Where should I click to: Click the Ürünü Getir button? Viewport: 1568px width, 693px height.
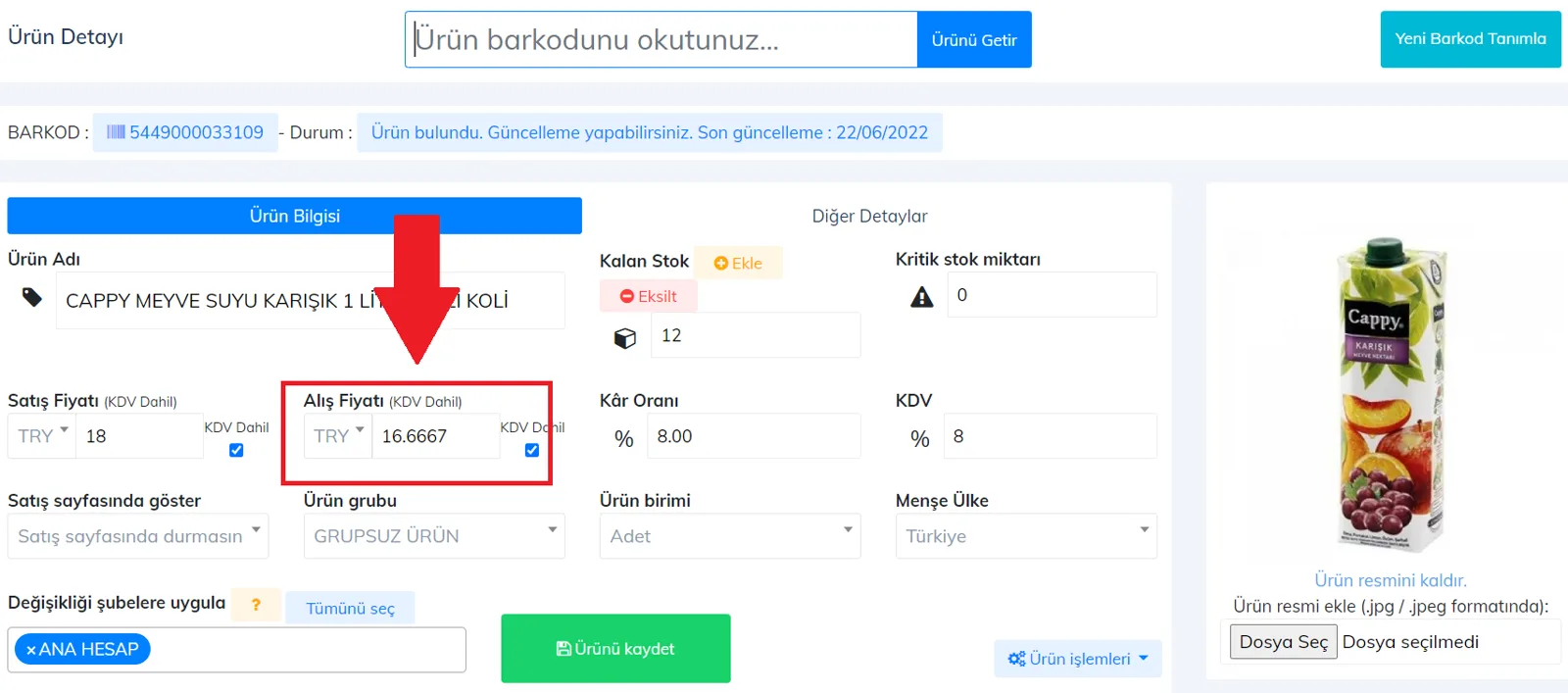(x=974, y=40)
